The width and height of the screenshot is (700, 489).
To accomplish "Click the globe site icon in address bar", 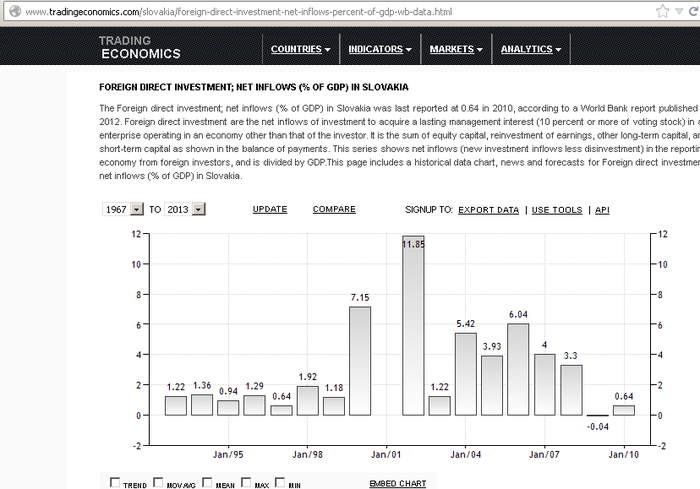I will point(15,11).
